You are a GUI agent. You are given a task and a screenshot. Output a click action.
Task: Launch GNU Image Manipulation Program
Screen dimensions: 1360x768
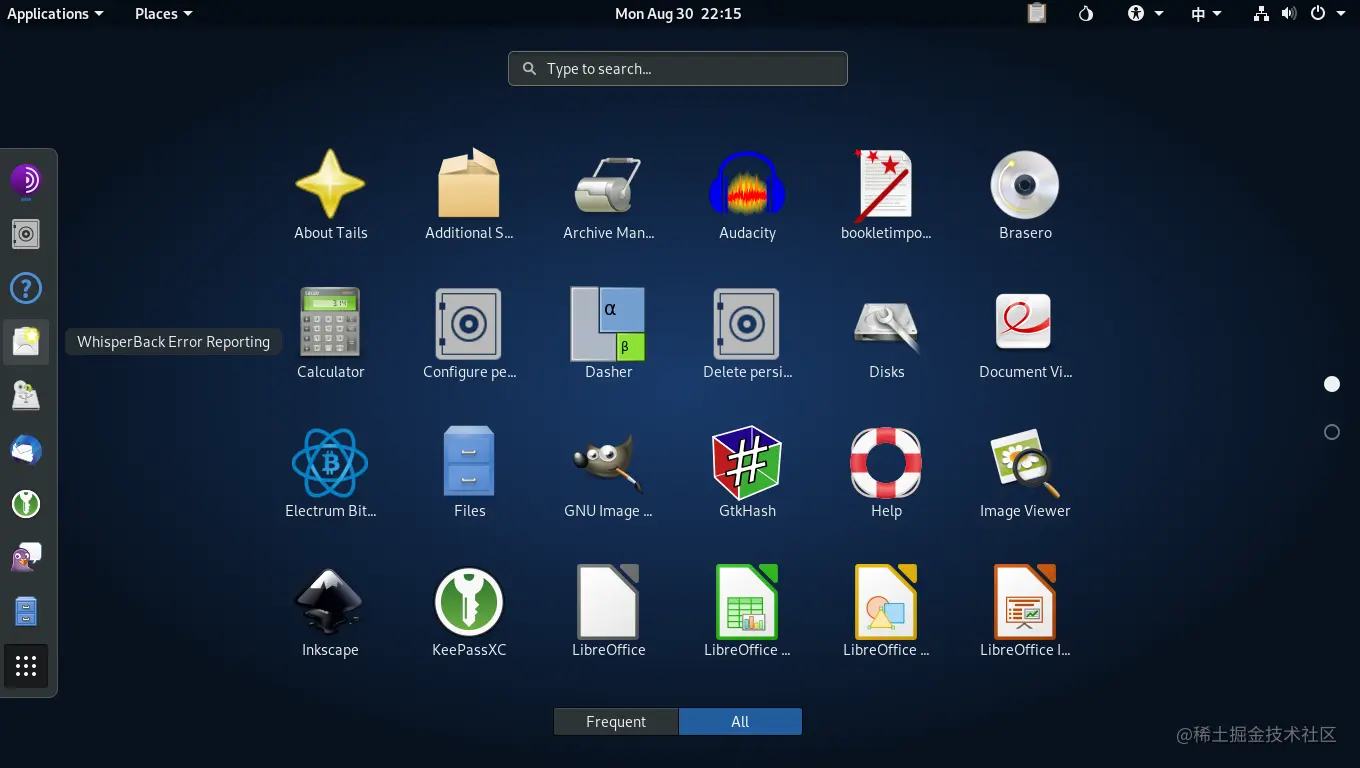click(x=608, y=460)
